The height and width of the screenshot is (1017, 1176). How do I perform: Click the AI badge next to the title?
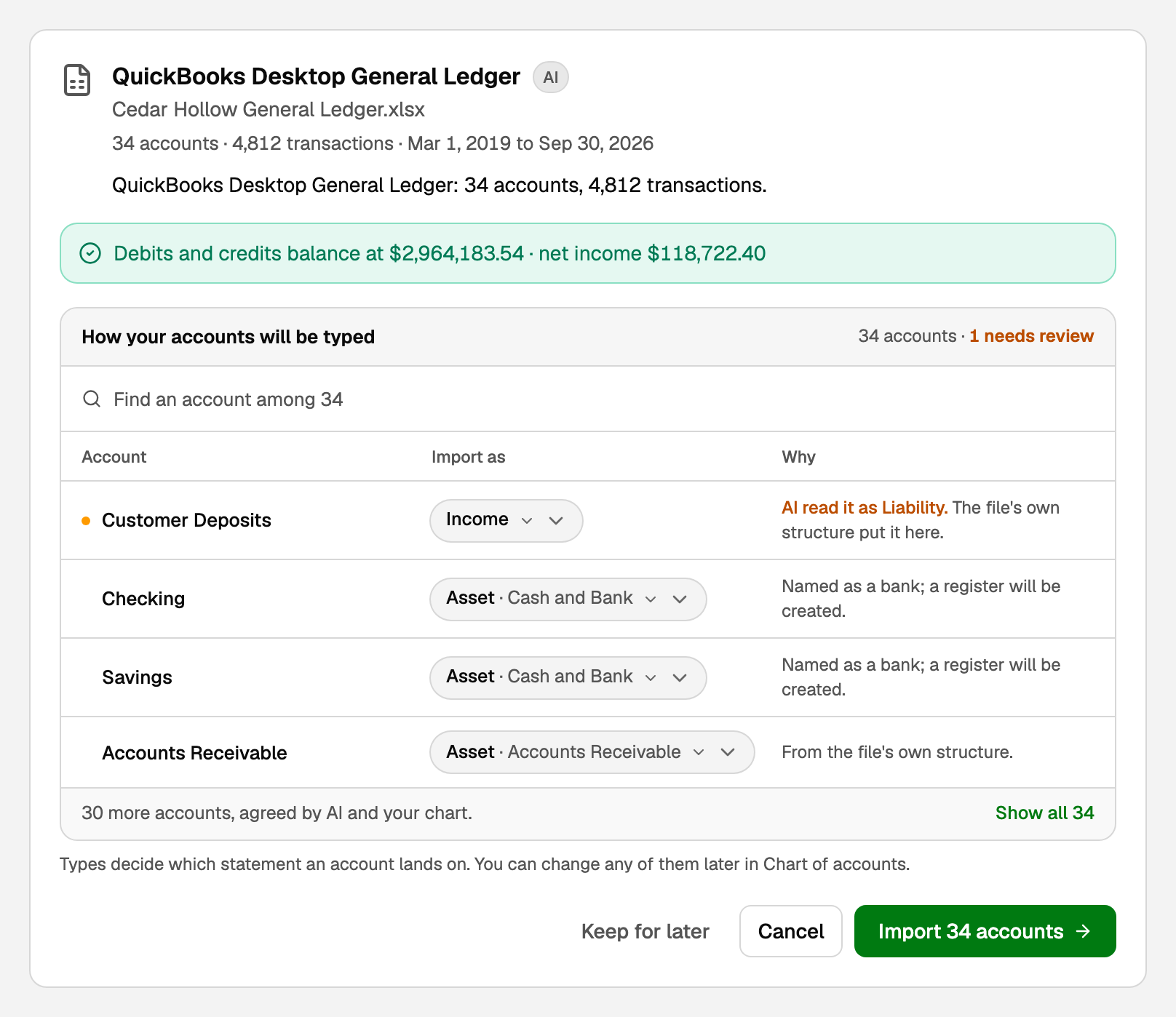[x=551, y=77]
